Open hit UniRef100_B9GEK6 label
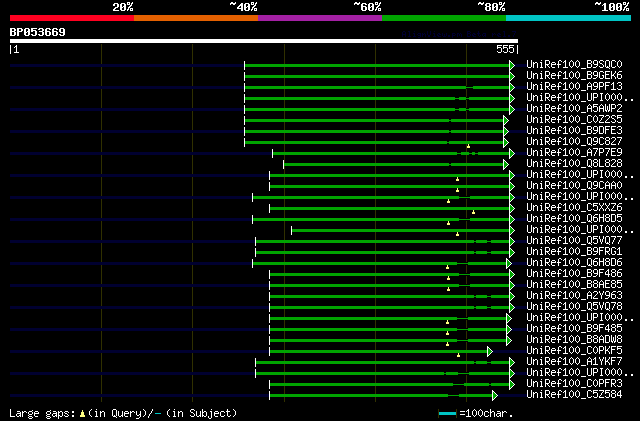The image size is (640, 421). click(x=574, y=76)
